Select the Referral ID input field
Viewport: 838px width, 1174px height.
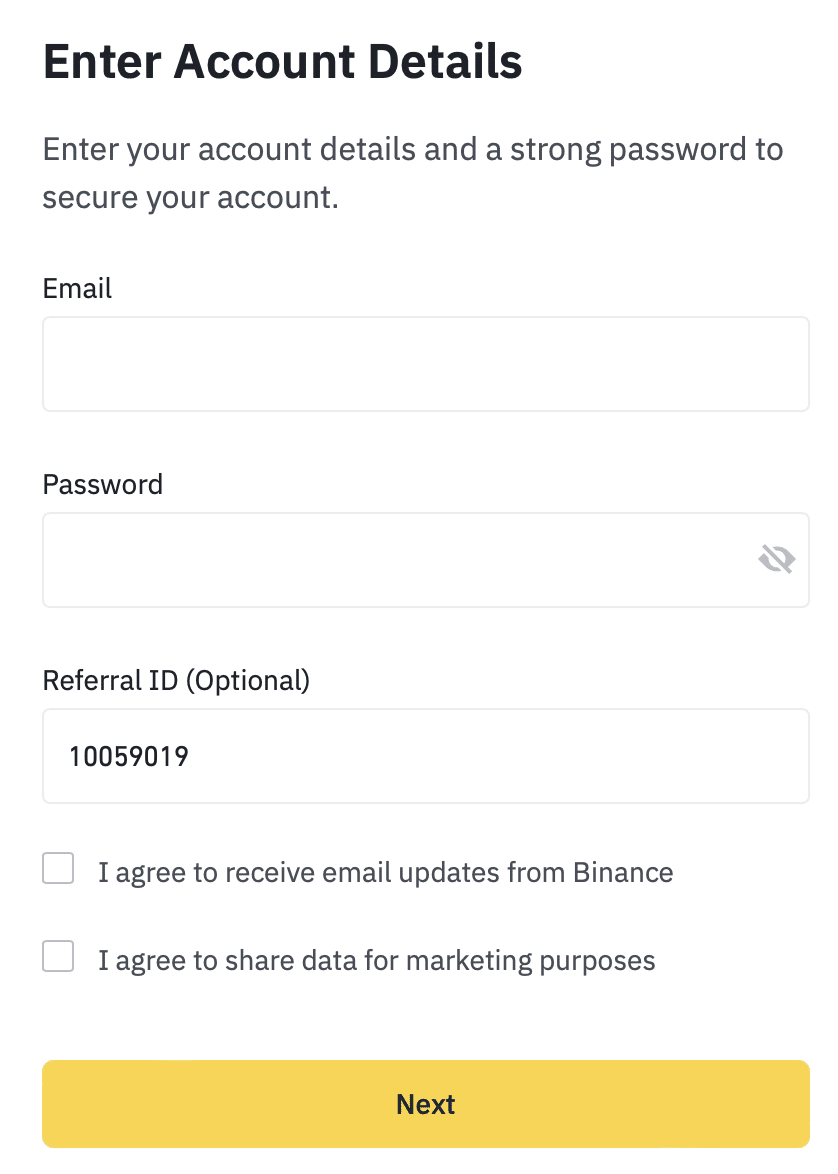[x=425, y=756]
